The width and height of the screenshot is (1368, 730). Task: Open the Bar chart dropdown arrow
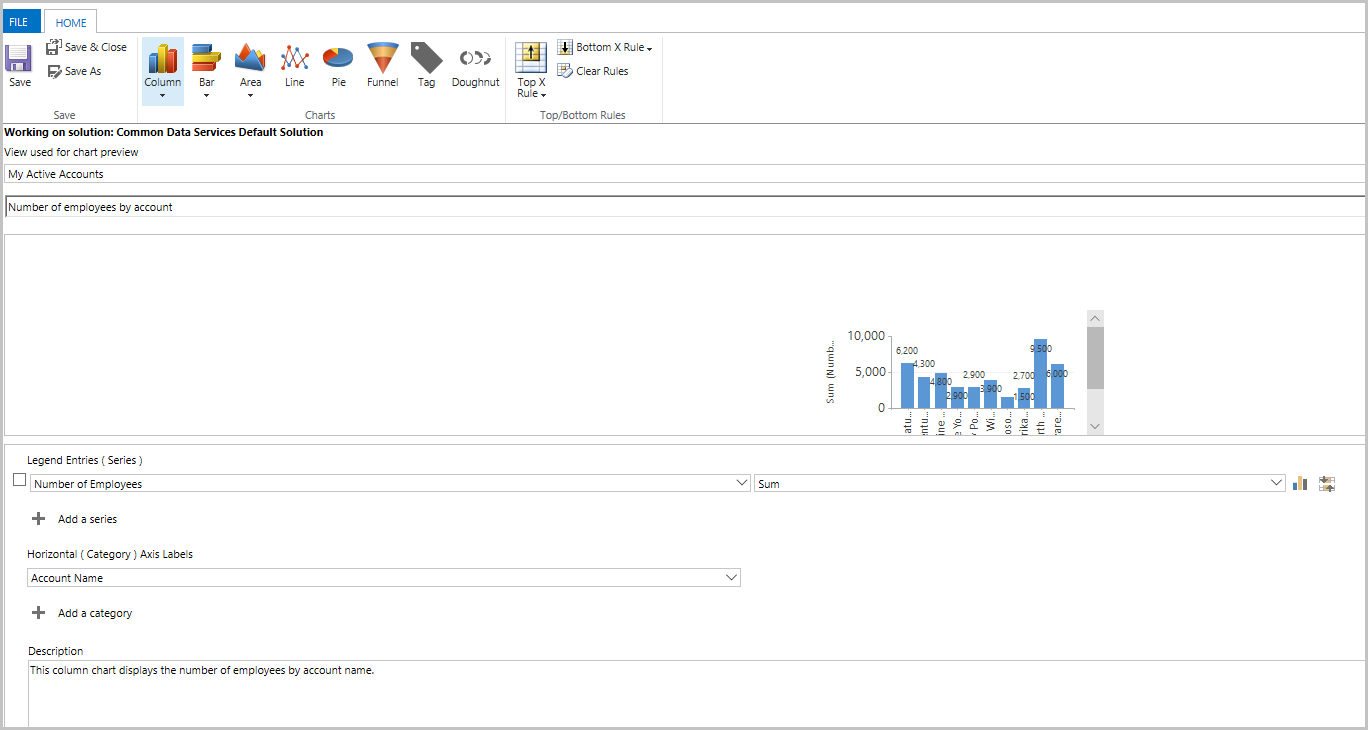click(x=206, y=95)
